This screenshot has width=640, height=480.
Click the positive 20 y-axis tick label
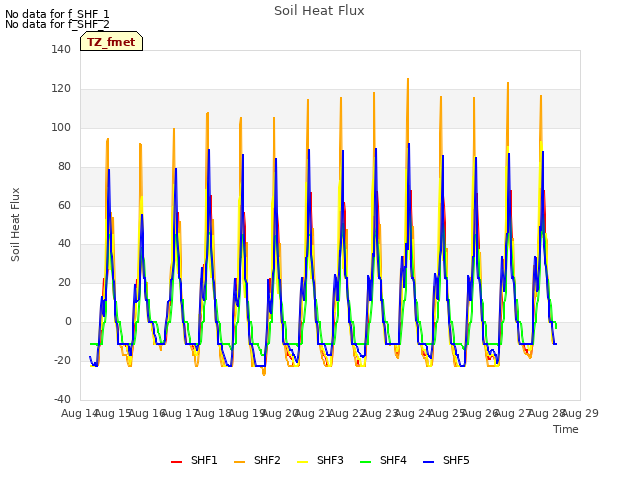click(x=64, y=282)
